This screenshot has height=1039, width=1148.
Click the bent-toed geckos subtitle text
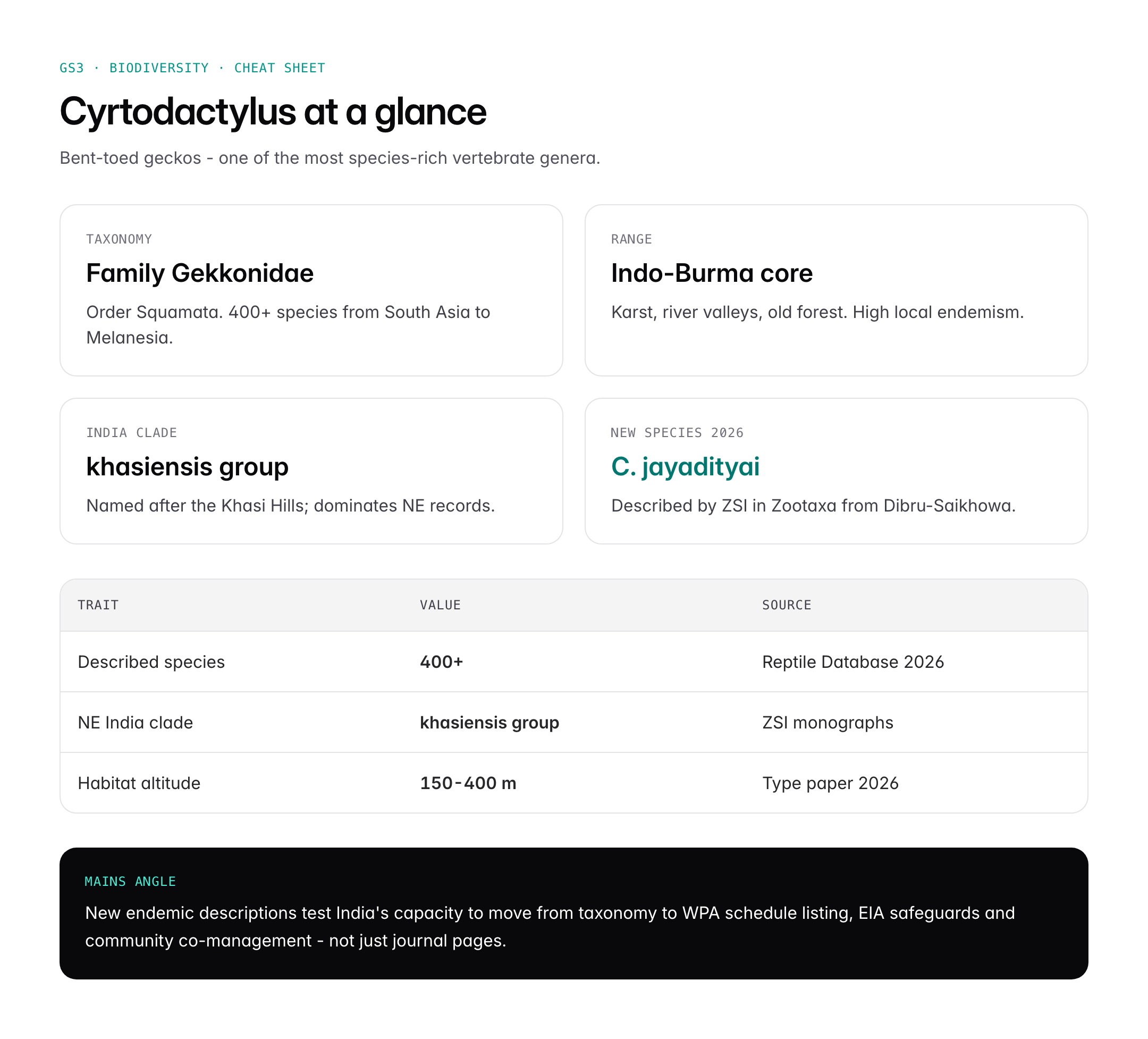coord(330,158)
